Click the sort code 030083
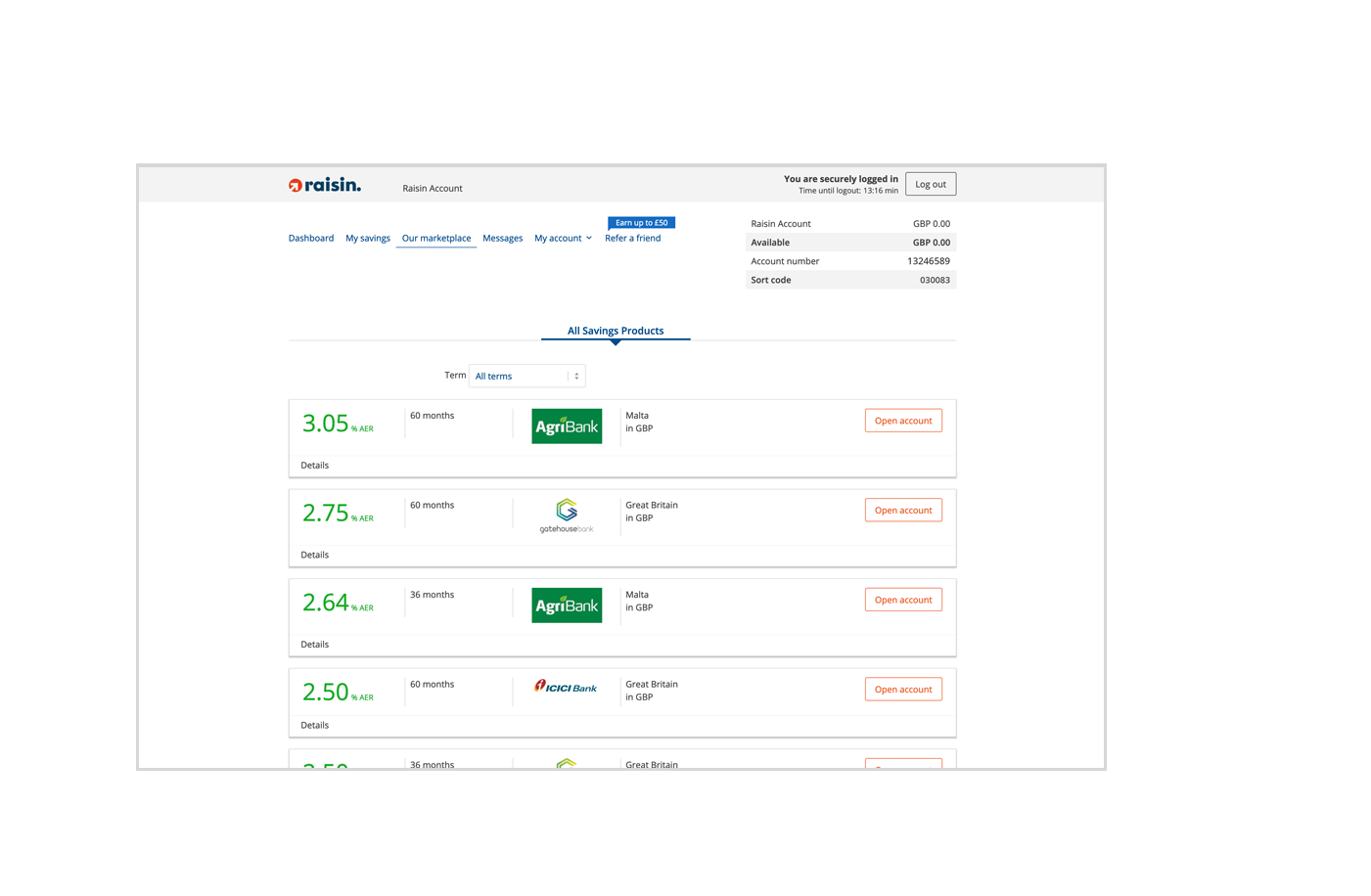Viewport: 1371px width, 896px height. 935,280
